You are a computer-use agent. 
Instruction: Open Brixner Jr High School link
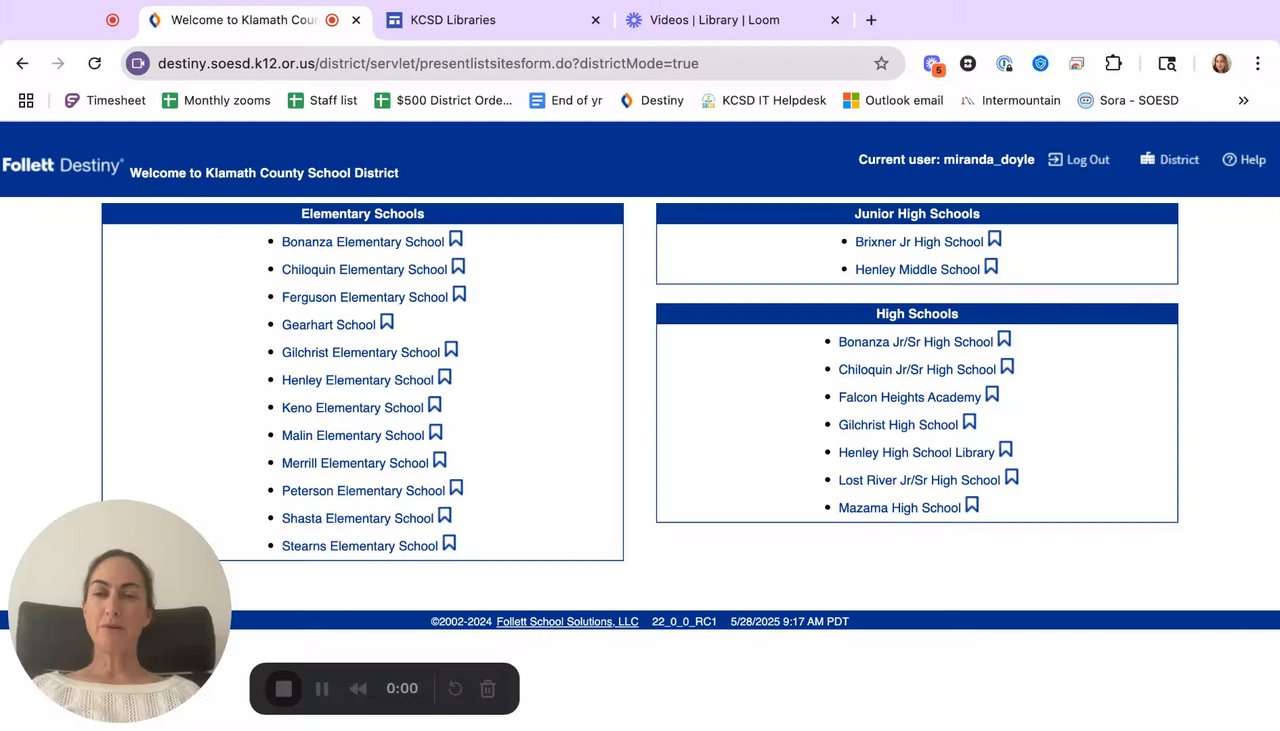pyautogui.click(x=919, y=242)
